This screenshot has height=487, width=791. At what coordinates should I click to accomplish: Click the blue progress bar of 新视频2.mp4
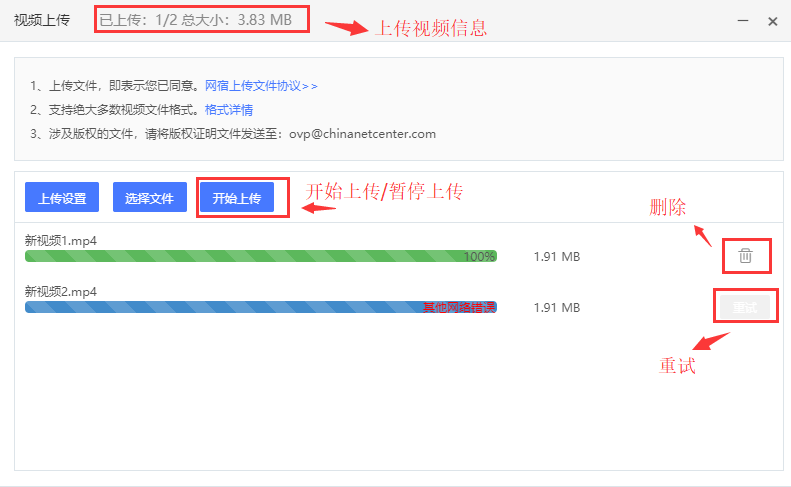pyautogui.click(x=261, y=307)
